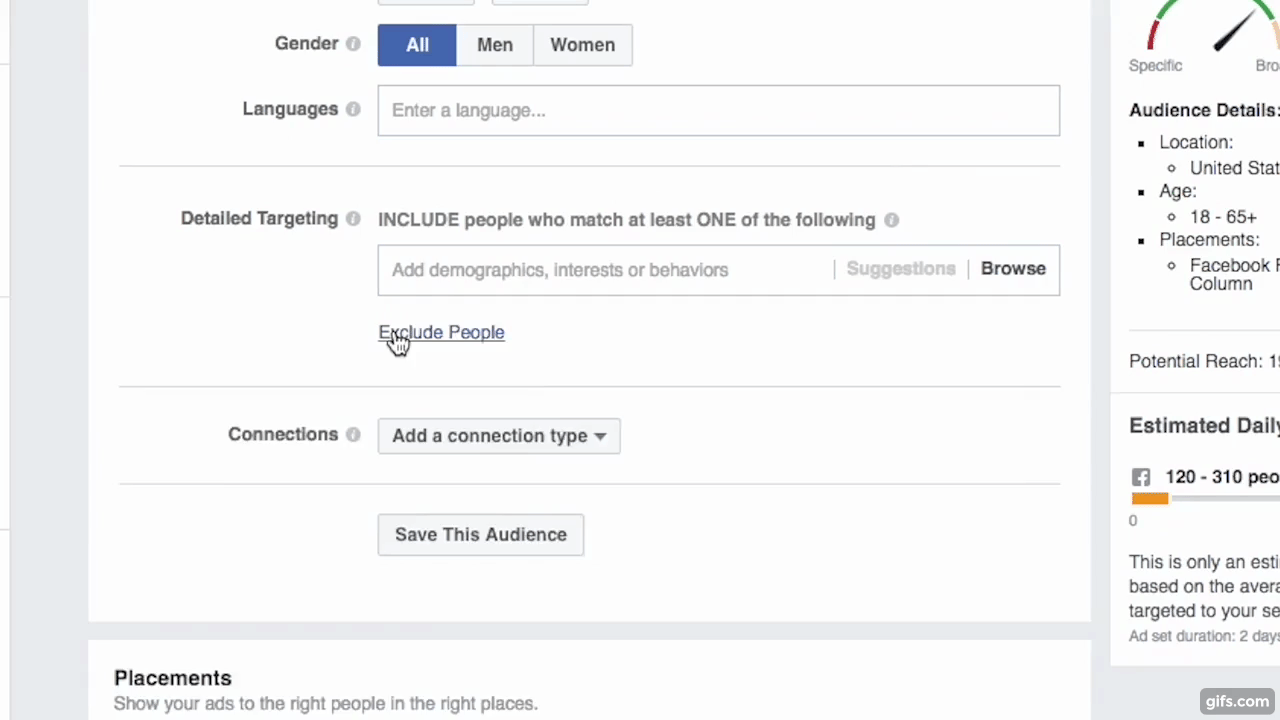Screen dimensions: 1280x720
Task: Click the Connections info icon
Action: pos(353,435)
